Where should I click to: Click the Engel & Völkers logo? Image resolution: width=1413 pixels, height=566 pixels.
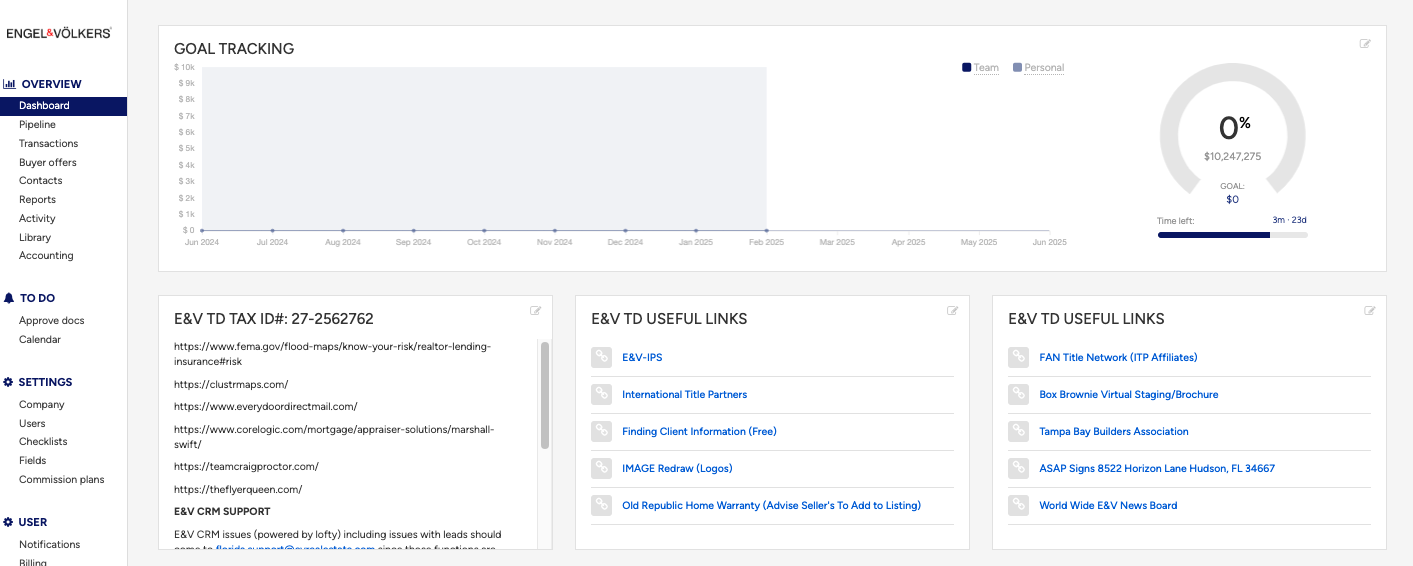(x=59, y=33)
